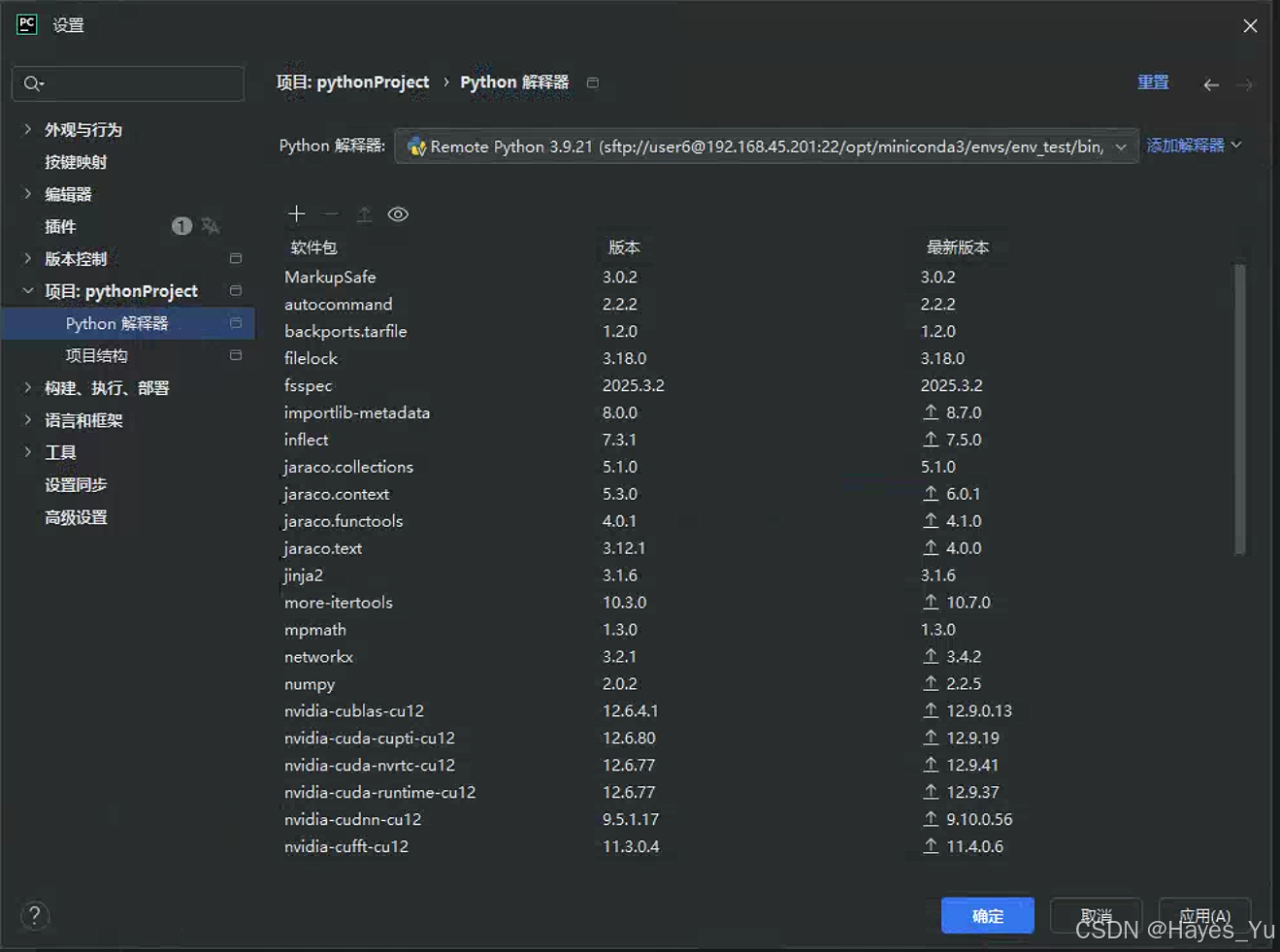Image resolution: width=1280 pixels, height=952 pixels.
Task: Click the 确定 button
Action: [x=987, y=915]
